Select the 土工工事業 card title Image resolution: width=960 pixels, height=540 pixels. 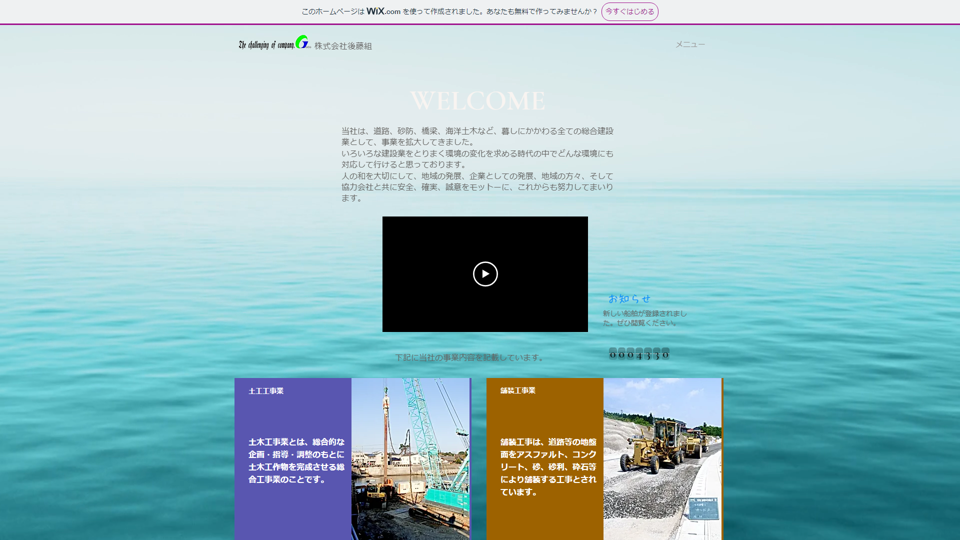[x=266, y=391]
